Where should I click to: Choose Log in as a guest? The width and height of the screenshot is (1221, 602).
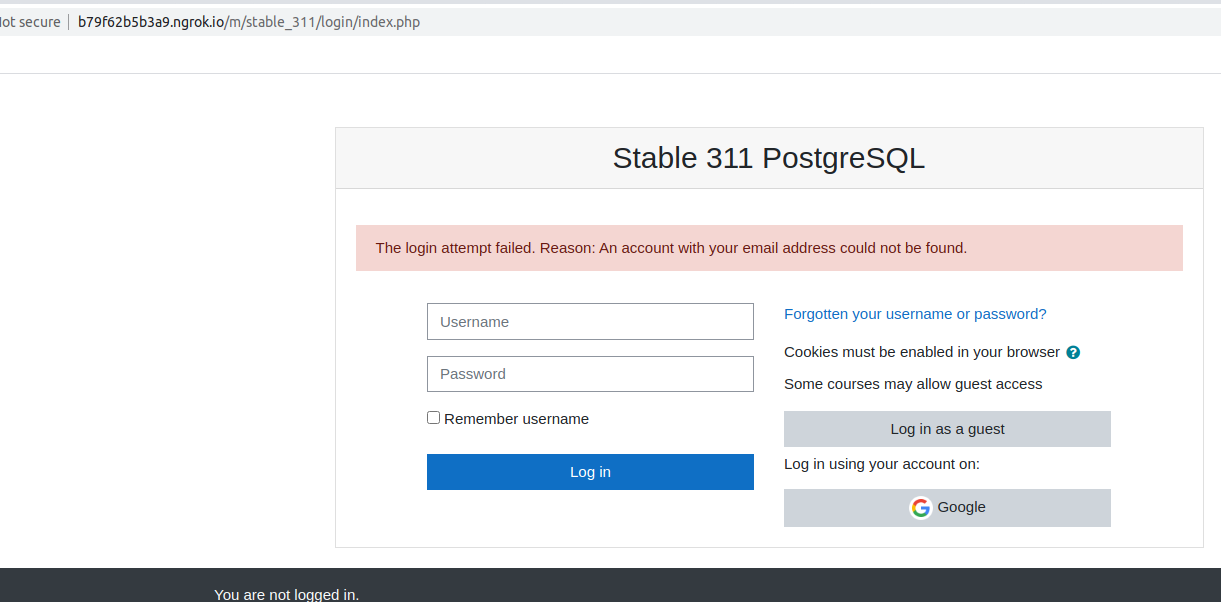coord(947,429)
